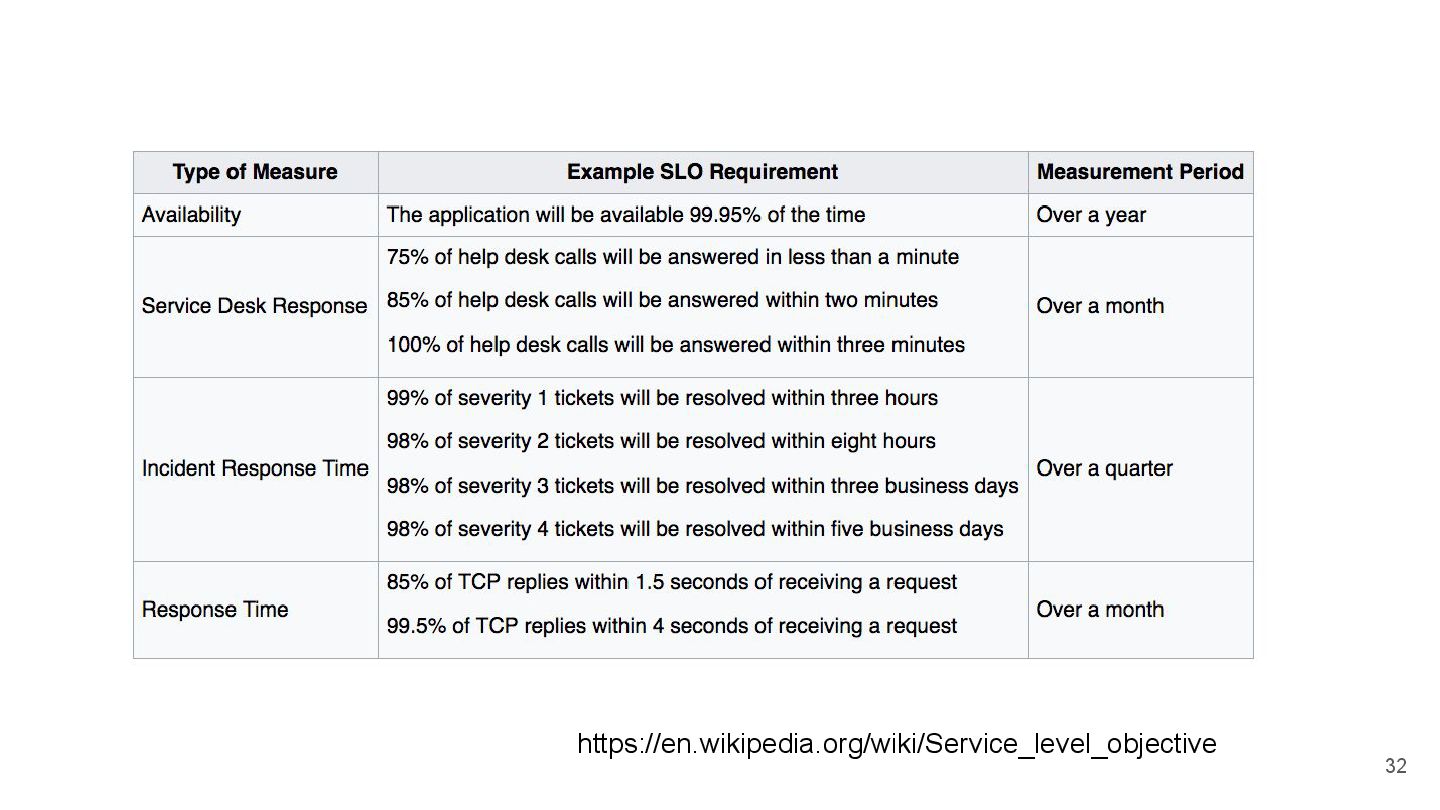Click the '85% of help desk calls' line
The image size is (1440, 810).
point(662,300)
